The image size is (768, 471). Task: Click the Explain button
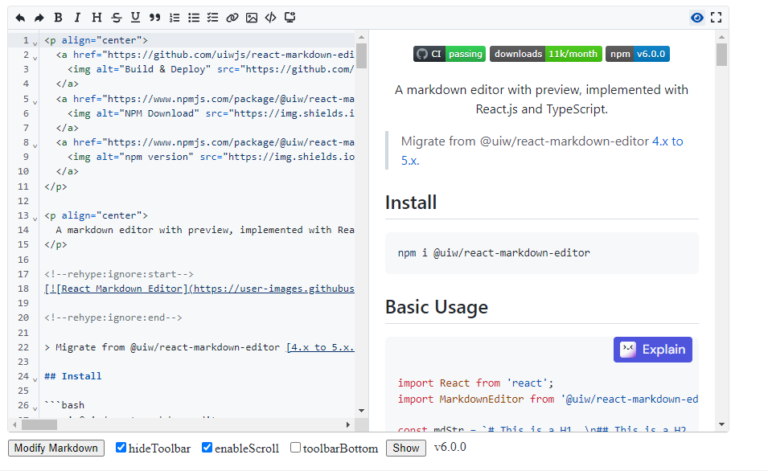coord(653,350)
